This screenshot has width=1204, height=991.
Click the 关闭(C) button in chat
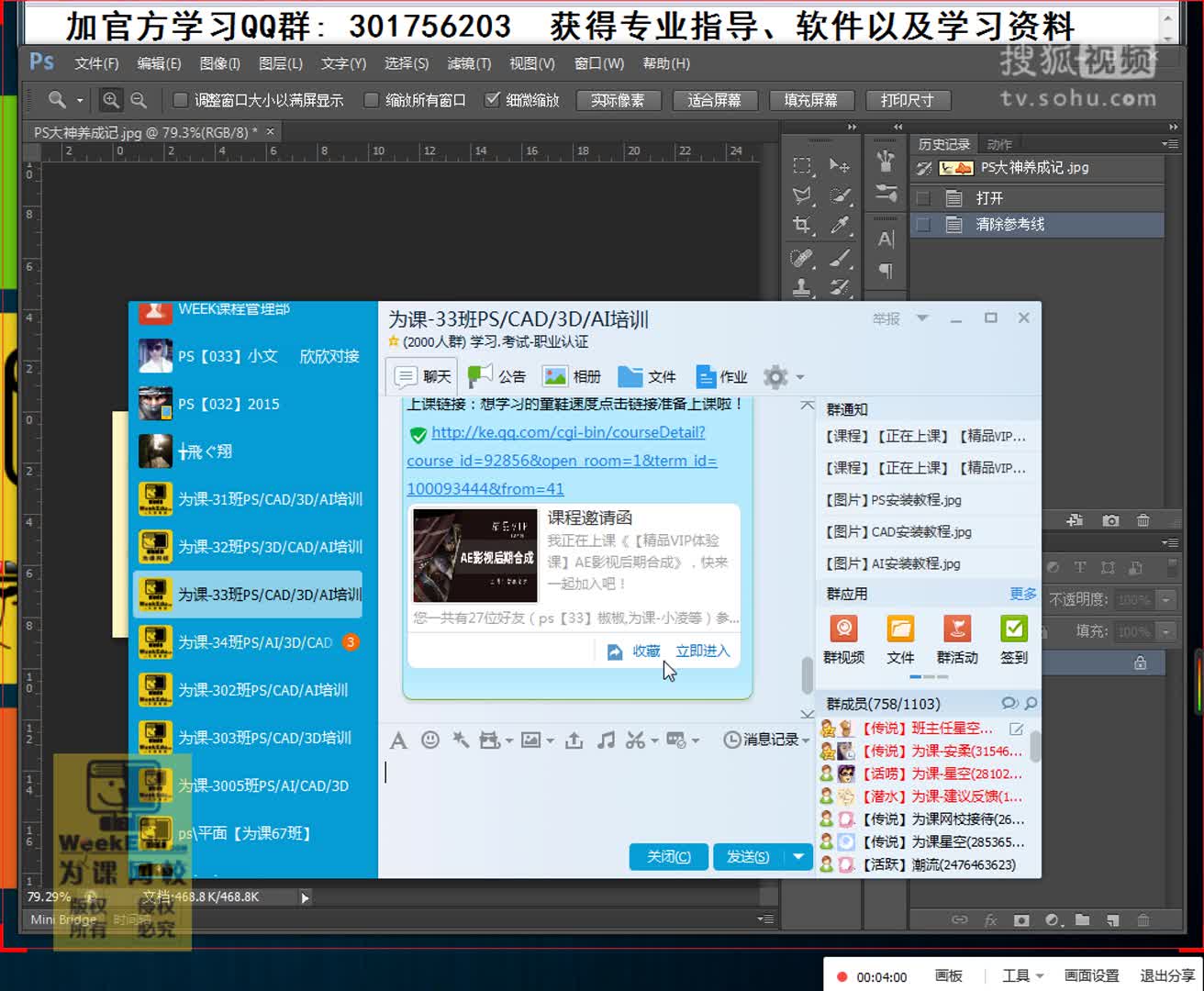pyautogui.click(x=668, y=856)
